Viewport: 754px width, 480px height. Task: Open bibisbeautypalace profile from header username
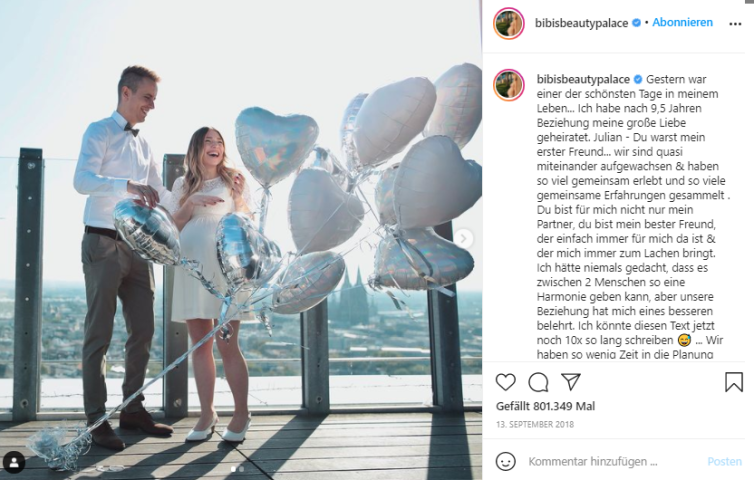[x=581, y=23]
